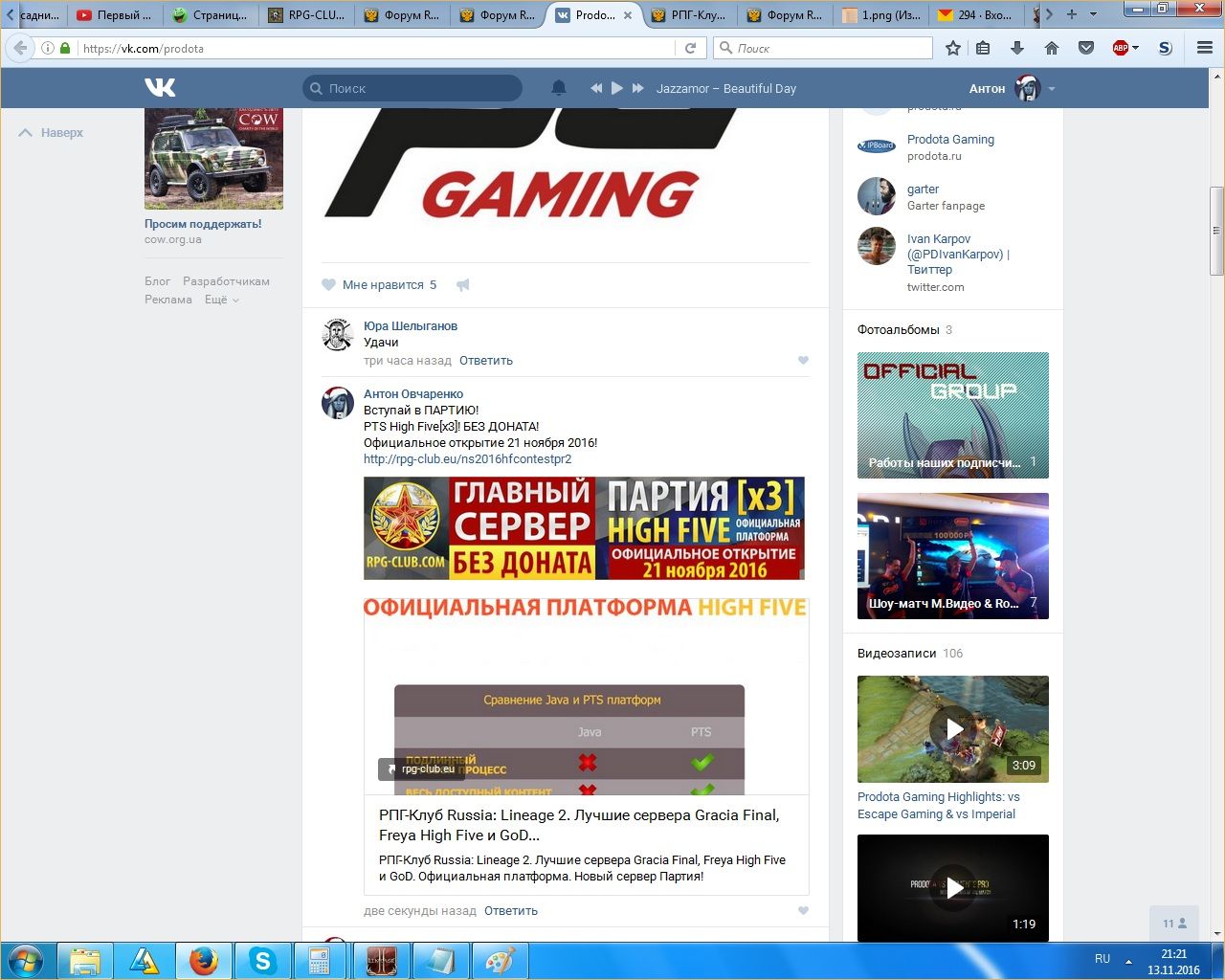The height and width of the screenshot is (980, 1225).
Task: Open the Фотоальбомы section header
Action: 899,330
